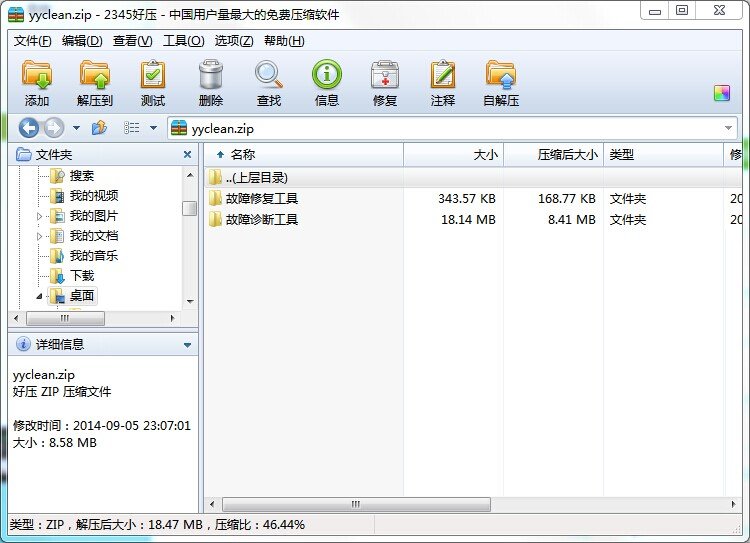
Task: Open the 工具(O) menu
Action: [x=183, y=41]
